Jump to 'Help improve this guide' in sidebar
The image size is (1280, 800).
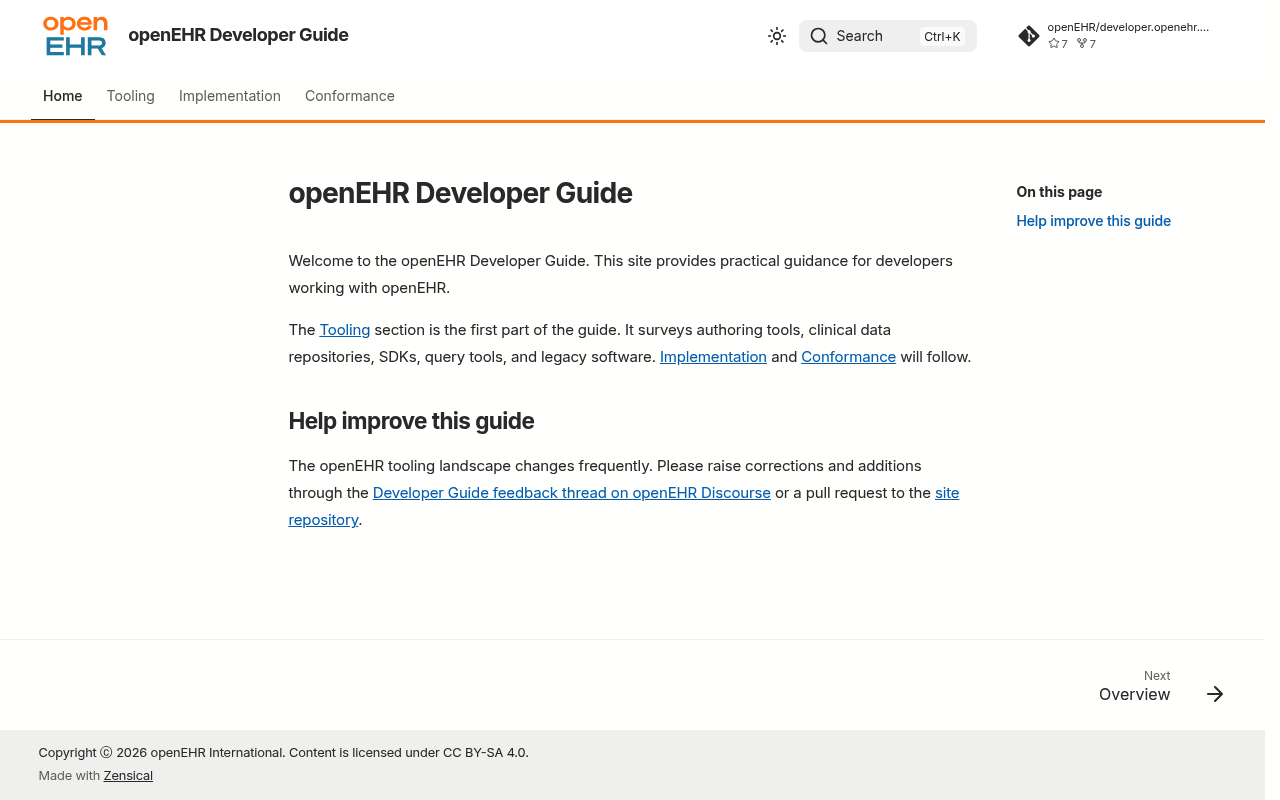tap(1094, 221)
